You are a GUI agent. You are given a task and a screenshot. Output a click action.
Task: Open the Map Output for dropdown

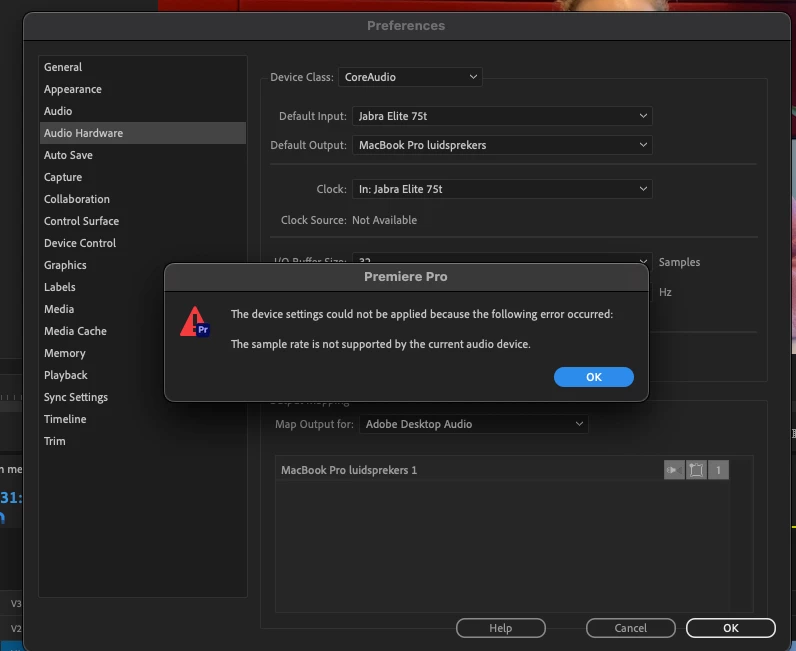pyautogui.click(x=474, y=424)
